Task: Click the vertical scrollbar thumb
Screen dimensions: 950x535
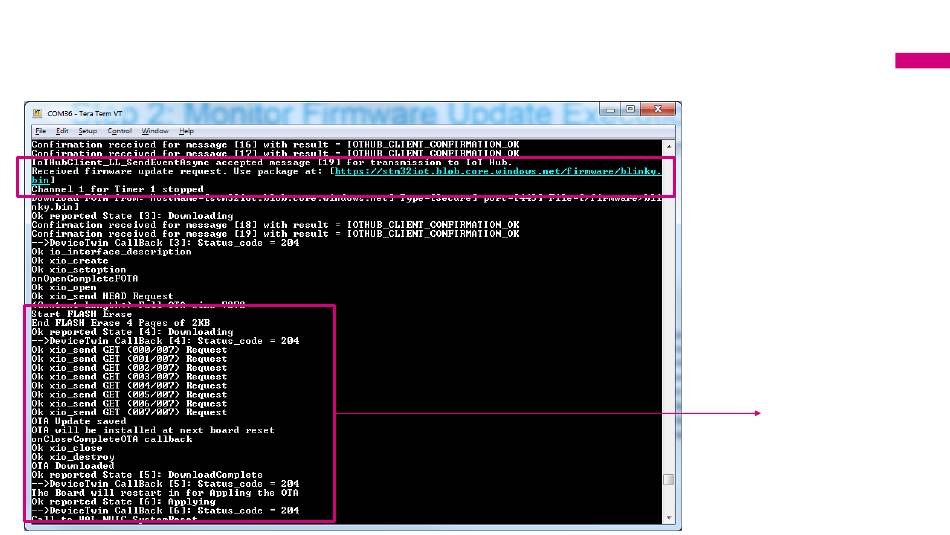Action: pos(669,480)
